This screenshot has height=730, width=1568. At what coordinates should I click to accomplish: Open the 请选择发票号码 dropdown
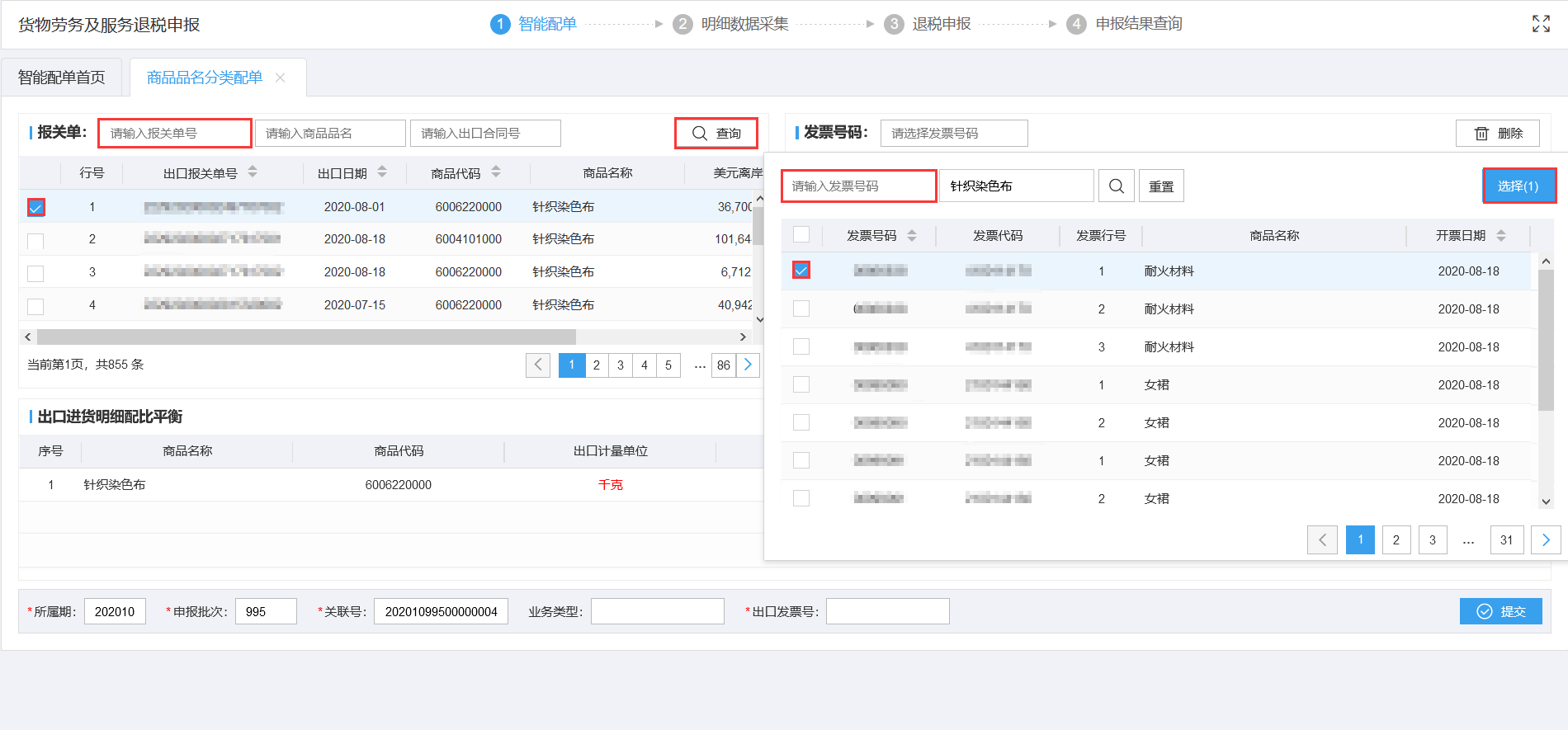point(953,134)
